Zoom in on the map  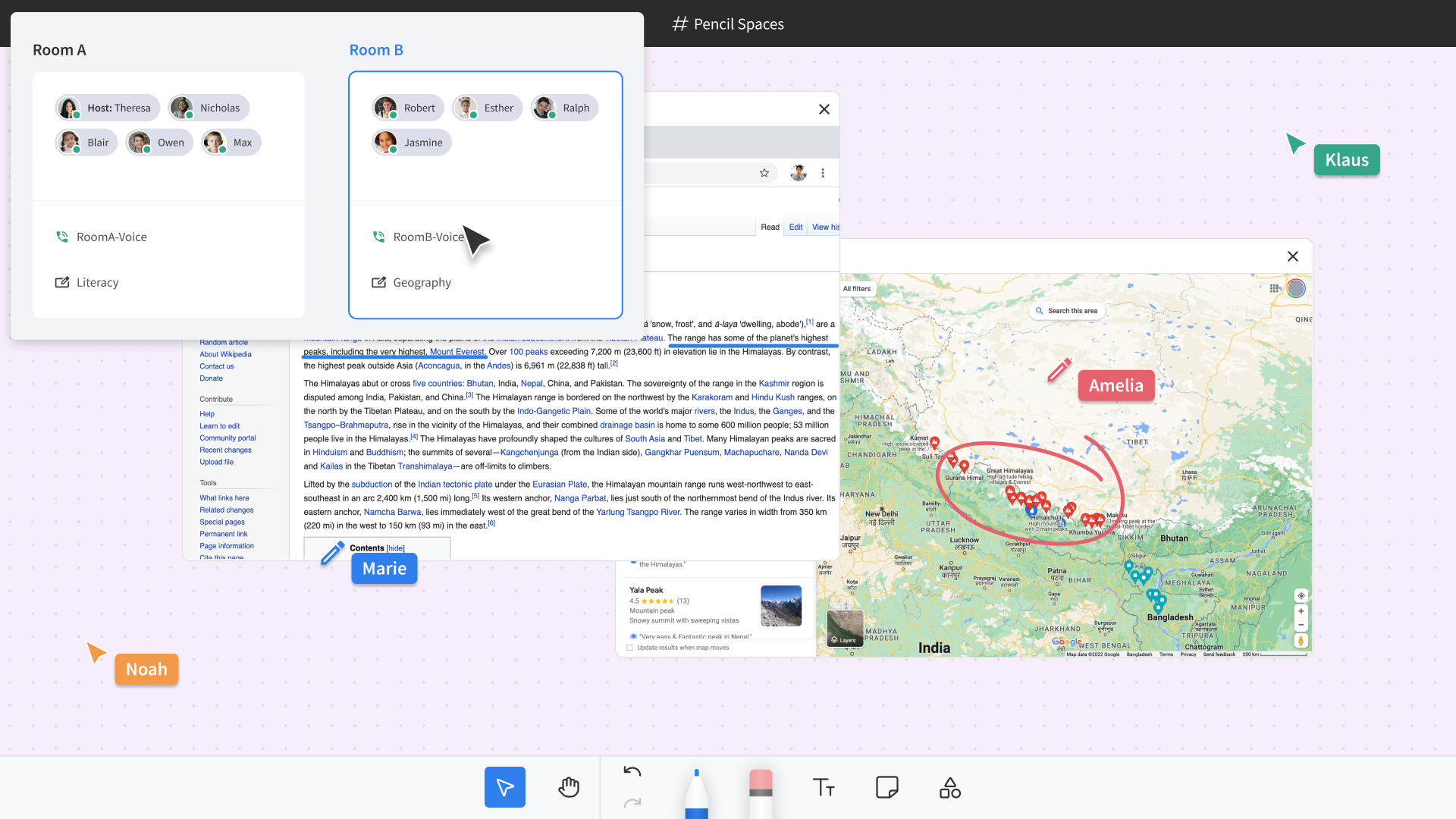pos(1301,611)
